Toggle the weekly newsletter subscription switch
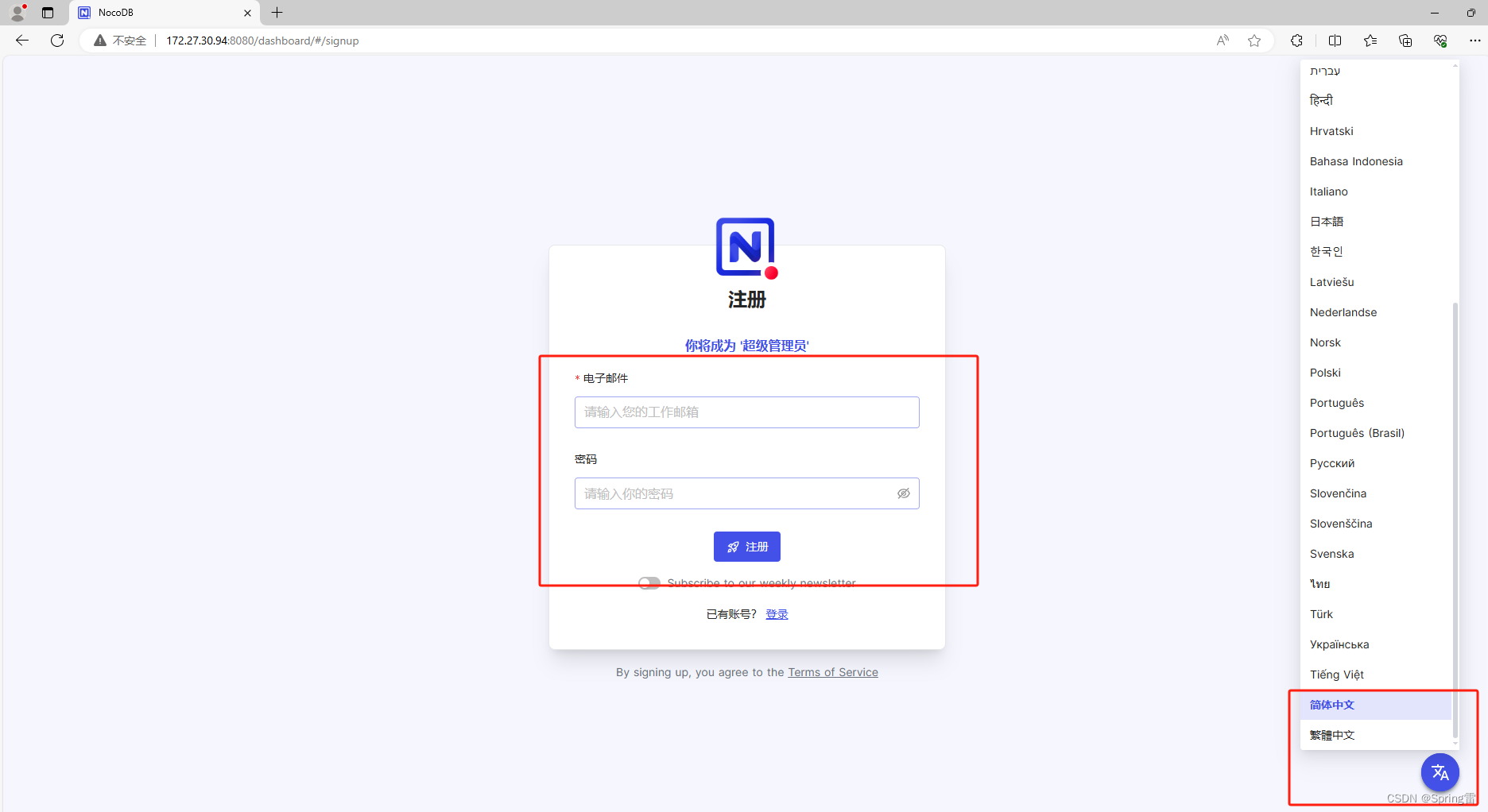This screenshot has width=1488, height=812. click(649, 583)
